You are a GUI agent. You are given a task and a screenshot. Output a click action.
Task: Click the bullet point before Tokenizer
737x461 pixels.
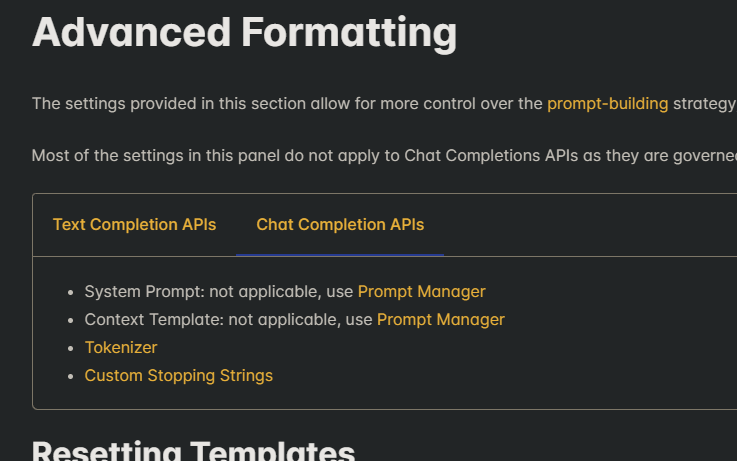(x=70, y=348)
